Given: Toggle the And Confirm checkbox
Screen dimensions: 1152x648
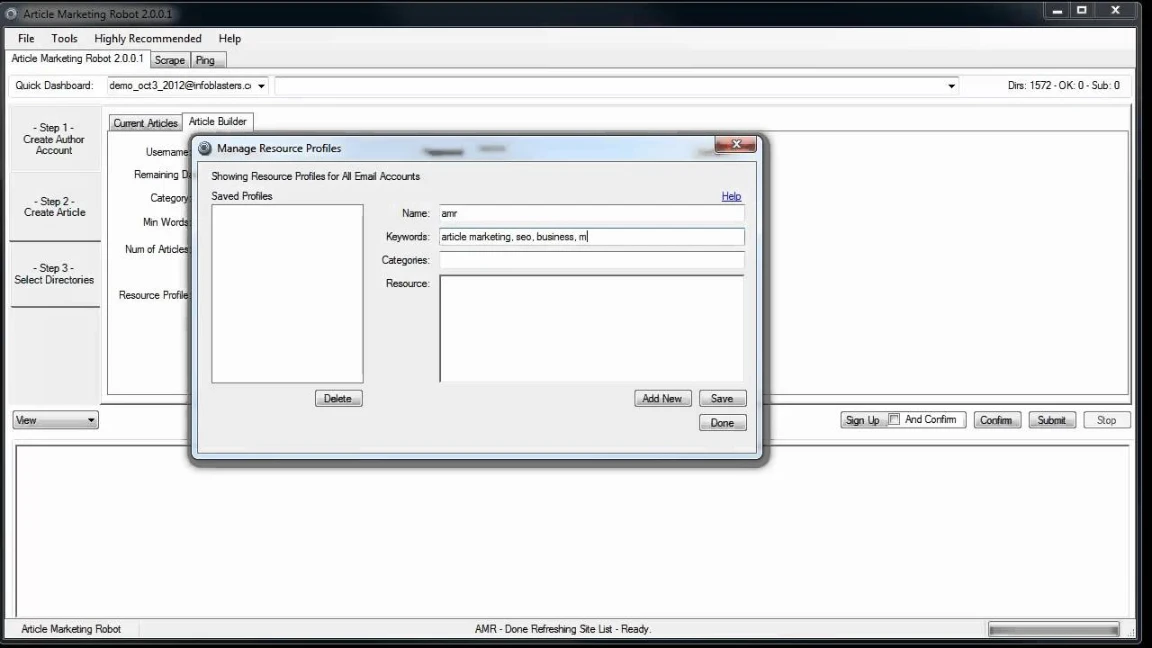Looking at the screenshot, I should click(894, 420).
